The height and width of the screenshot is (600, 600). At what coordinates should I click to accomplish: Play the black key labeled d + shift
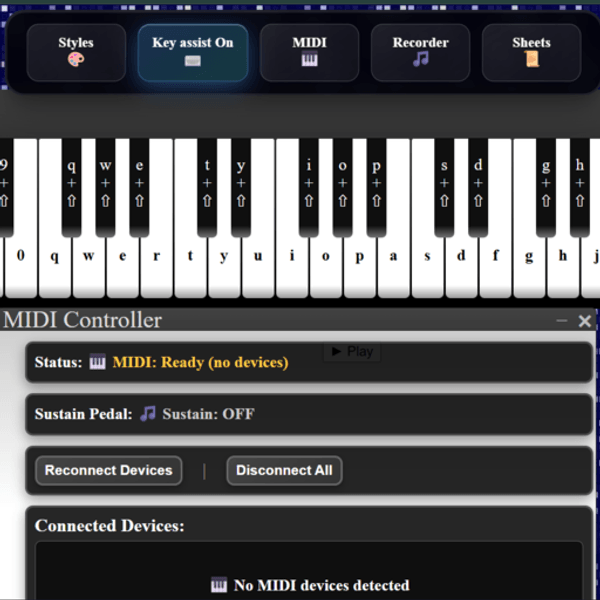click(478, 188)
